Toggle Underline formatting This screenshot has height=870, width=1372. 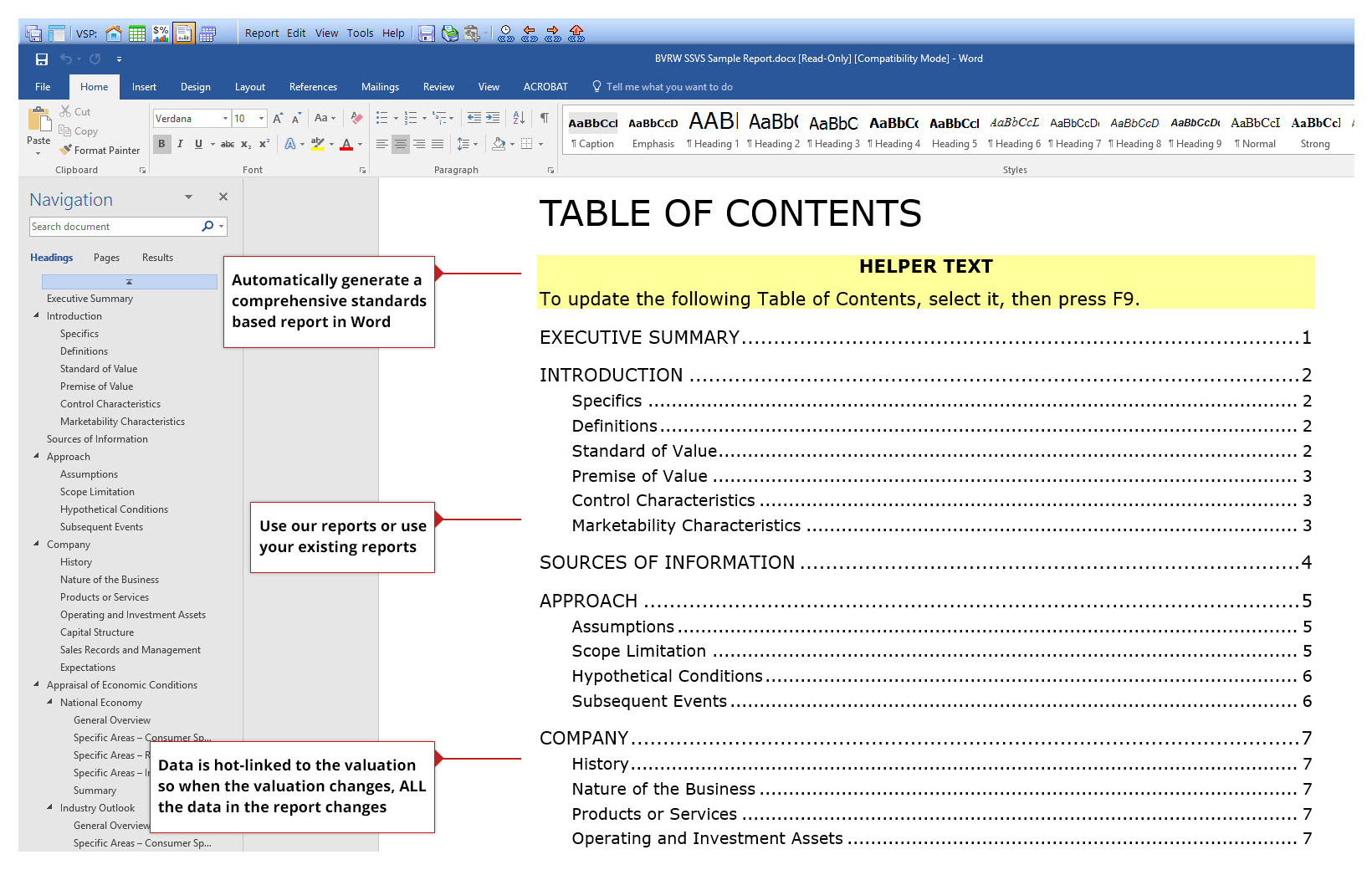(198, 144)
